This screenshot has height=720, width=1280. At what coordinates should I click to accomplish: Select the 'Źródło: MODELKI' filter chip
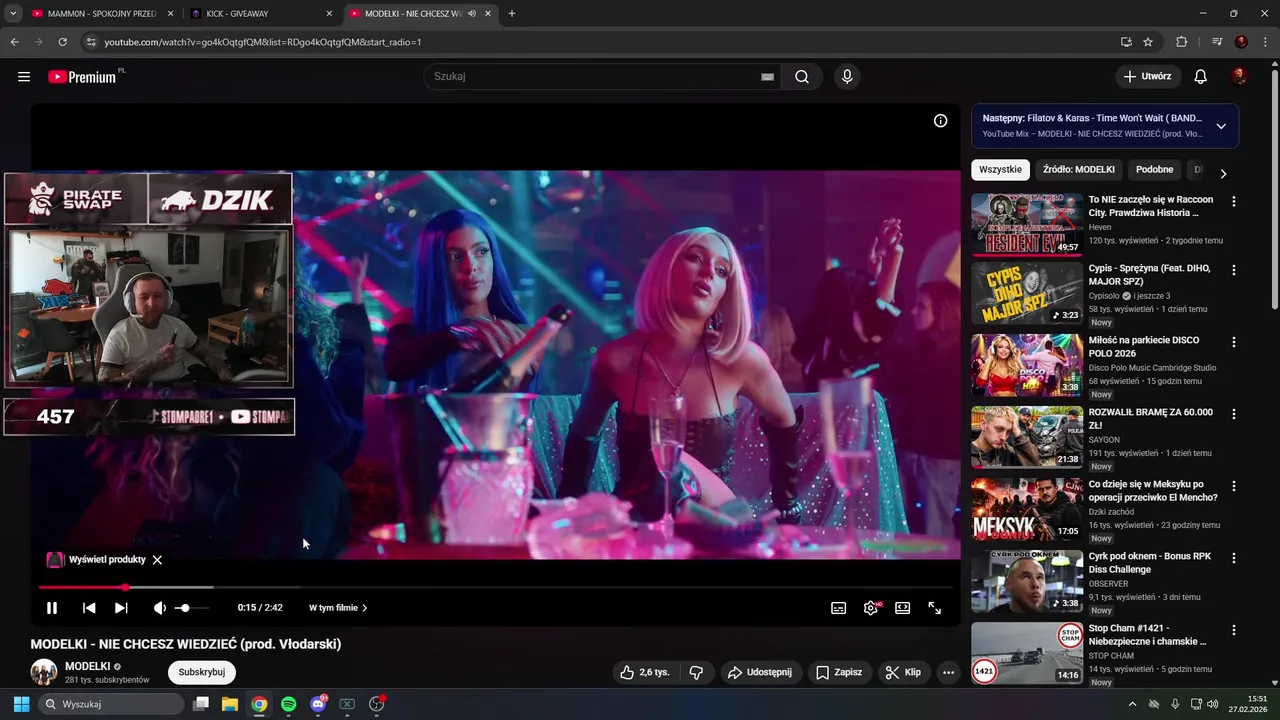tap(1078, 170)
